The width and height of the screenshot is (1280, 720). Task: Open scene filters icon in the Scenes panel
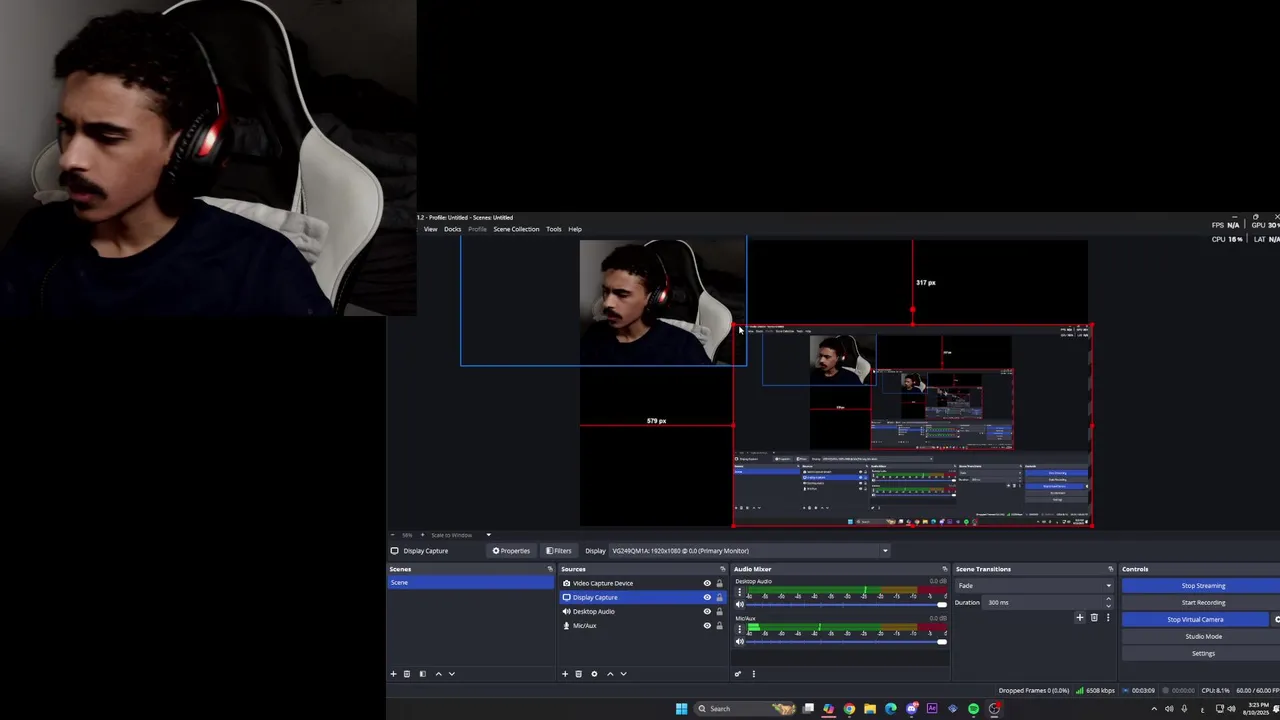[x=422, y=674]
